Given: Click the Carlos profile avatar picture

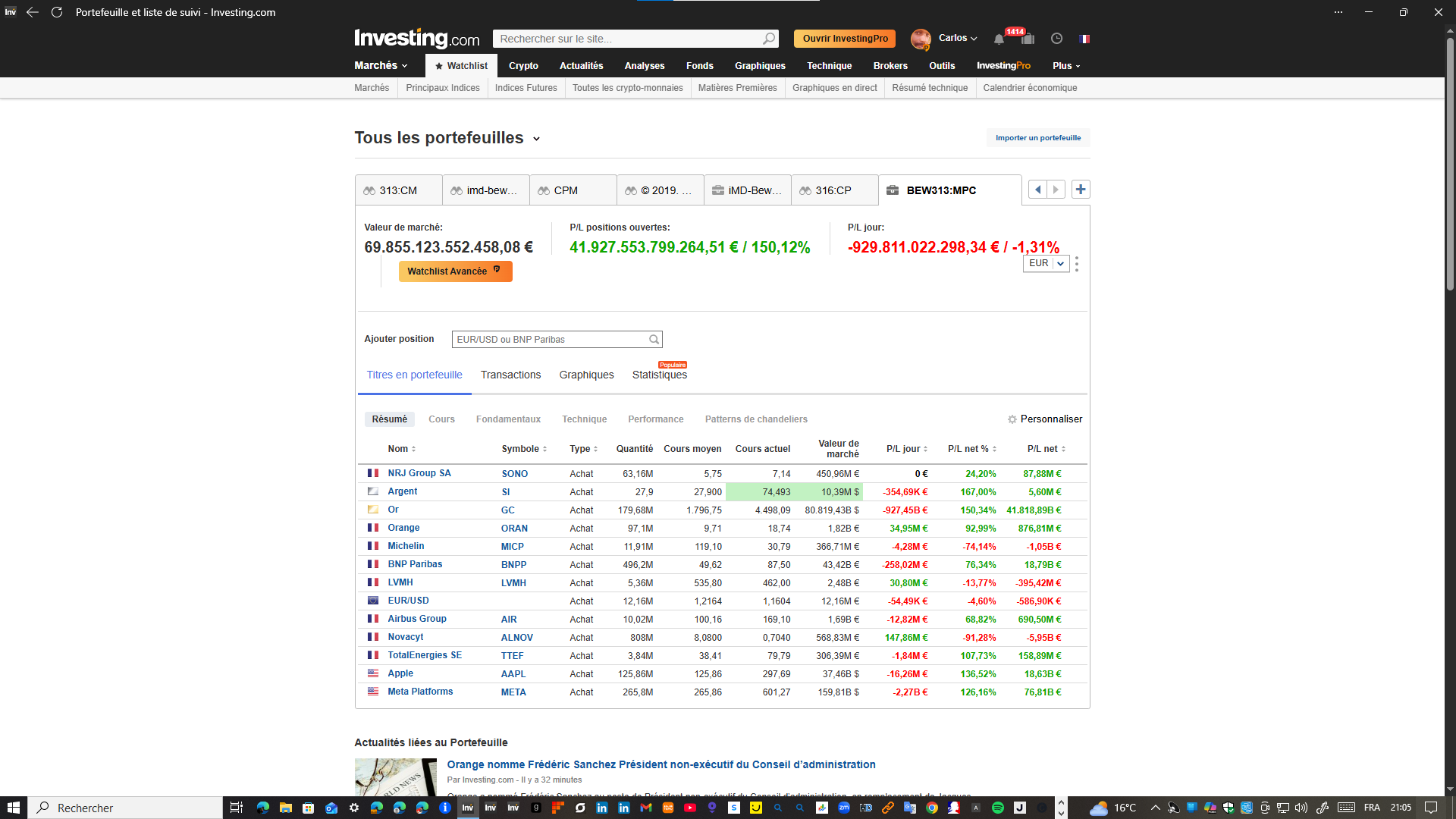Looking at the screenshot, I should tap(921, 39).
